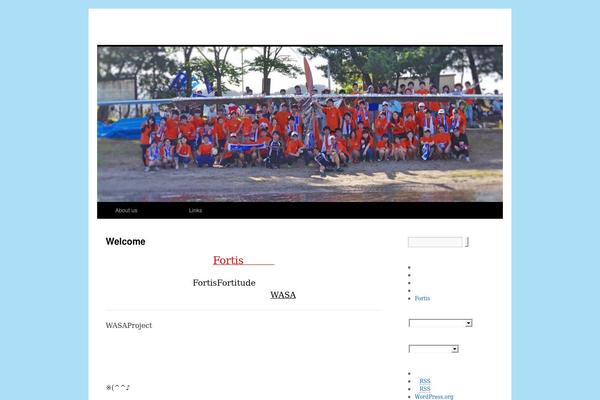Expand the narrower sidebar dropdown
This screenshot has height=400, width=600.
[x=434, y=349]
